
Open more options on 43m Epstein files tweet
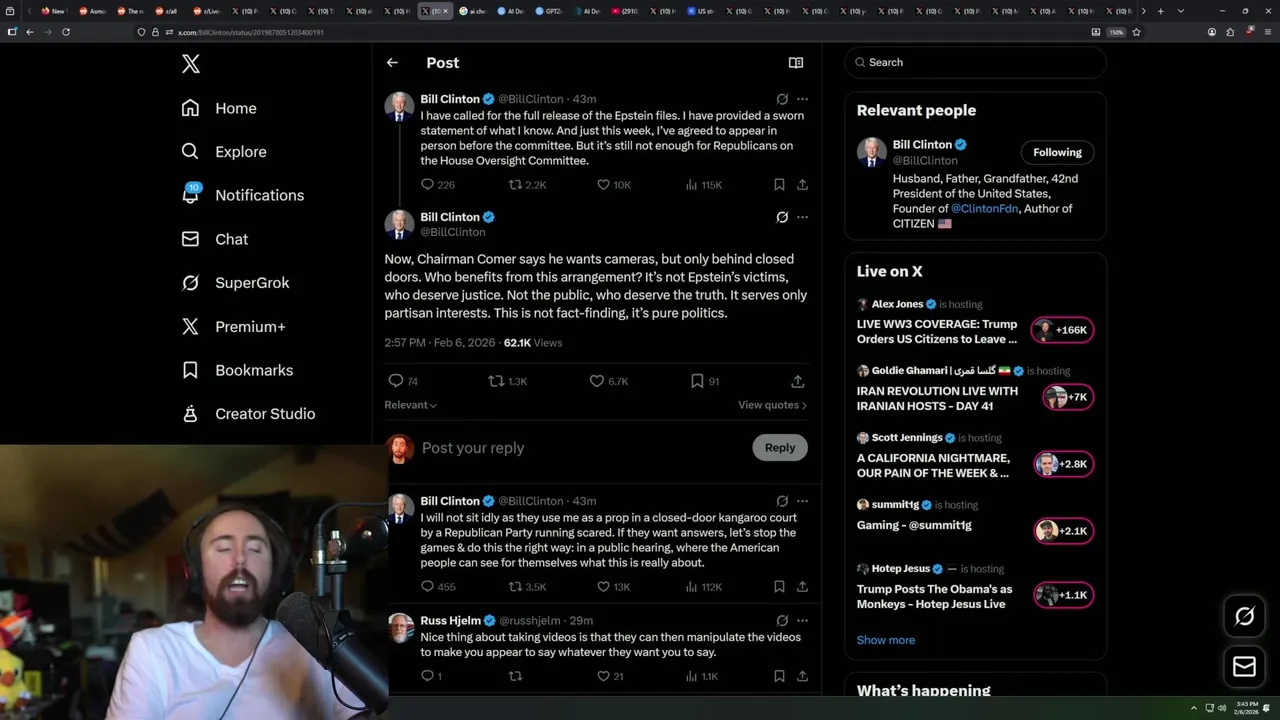(802, 99)
